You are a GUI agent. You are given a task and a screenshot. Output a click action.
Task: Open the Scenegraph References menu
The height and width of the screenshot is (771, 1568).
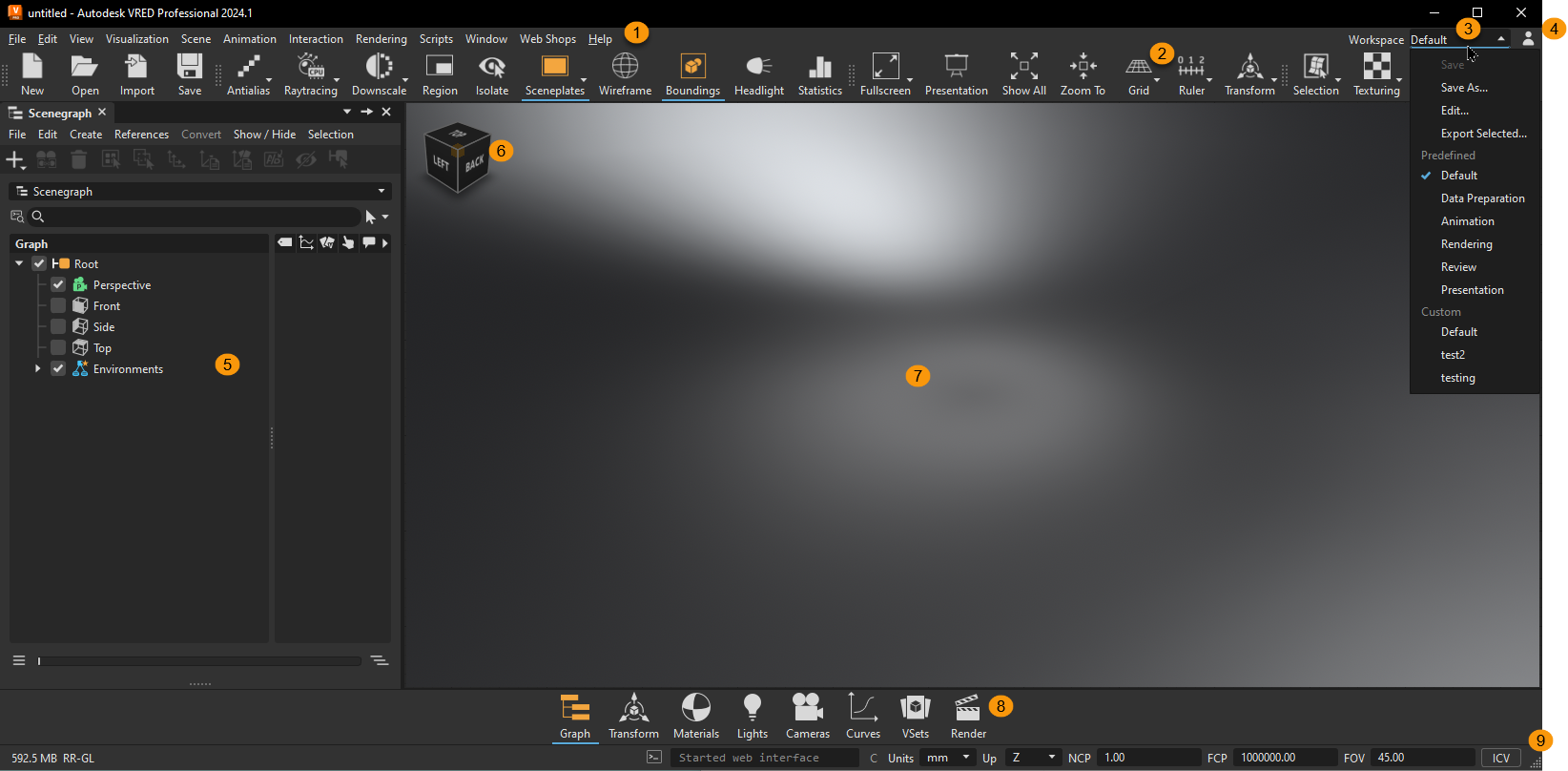pos(141,135)
